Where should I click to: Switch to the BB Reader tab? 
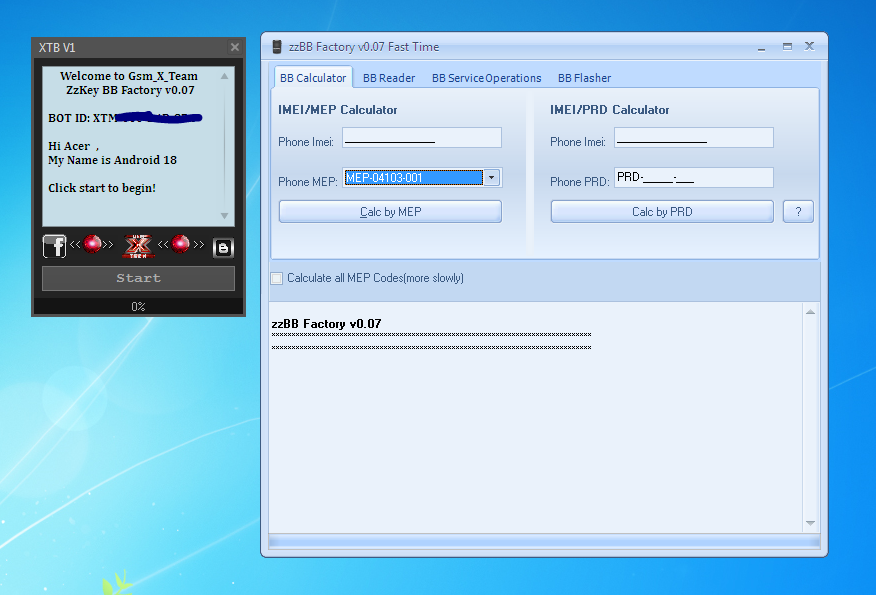click(x=388, y=77)
